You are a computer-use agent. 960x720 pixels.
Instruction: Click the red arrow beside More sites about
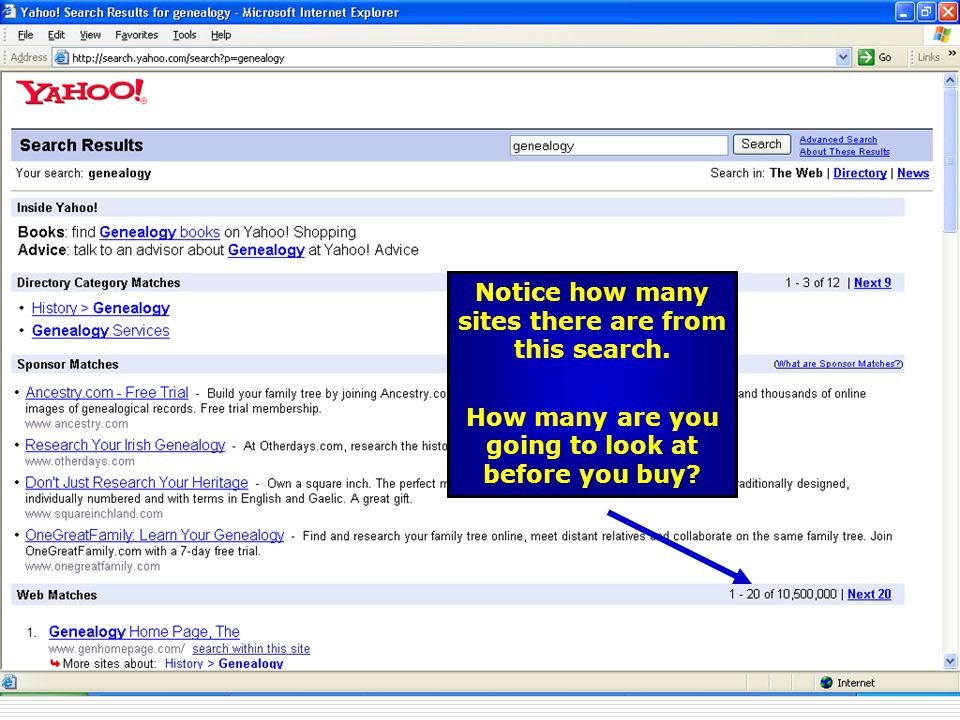coord(54,663)
